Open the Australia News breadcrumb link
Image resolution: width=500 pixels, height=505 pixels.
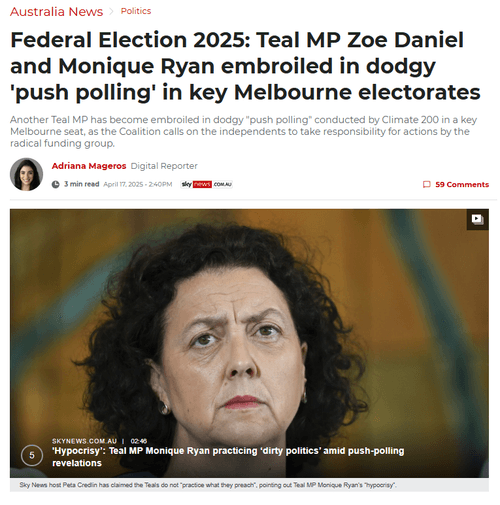tap(56, 12)
